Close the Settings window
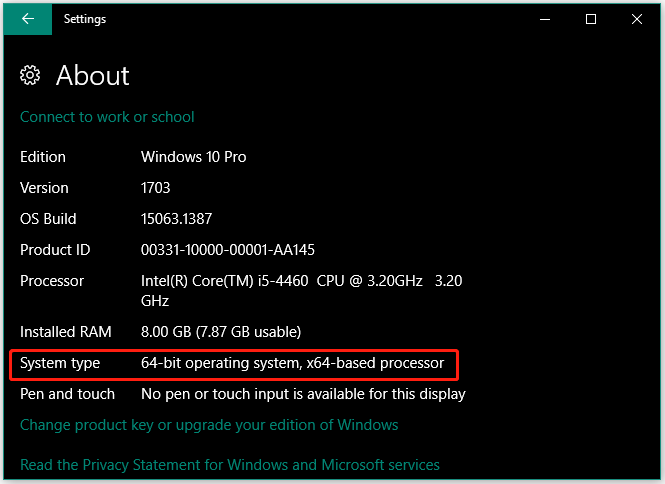 637,19
